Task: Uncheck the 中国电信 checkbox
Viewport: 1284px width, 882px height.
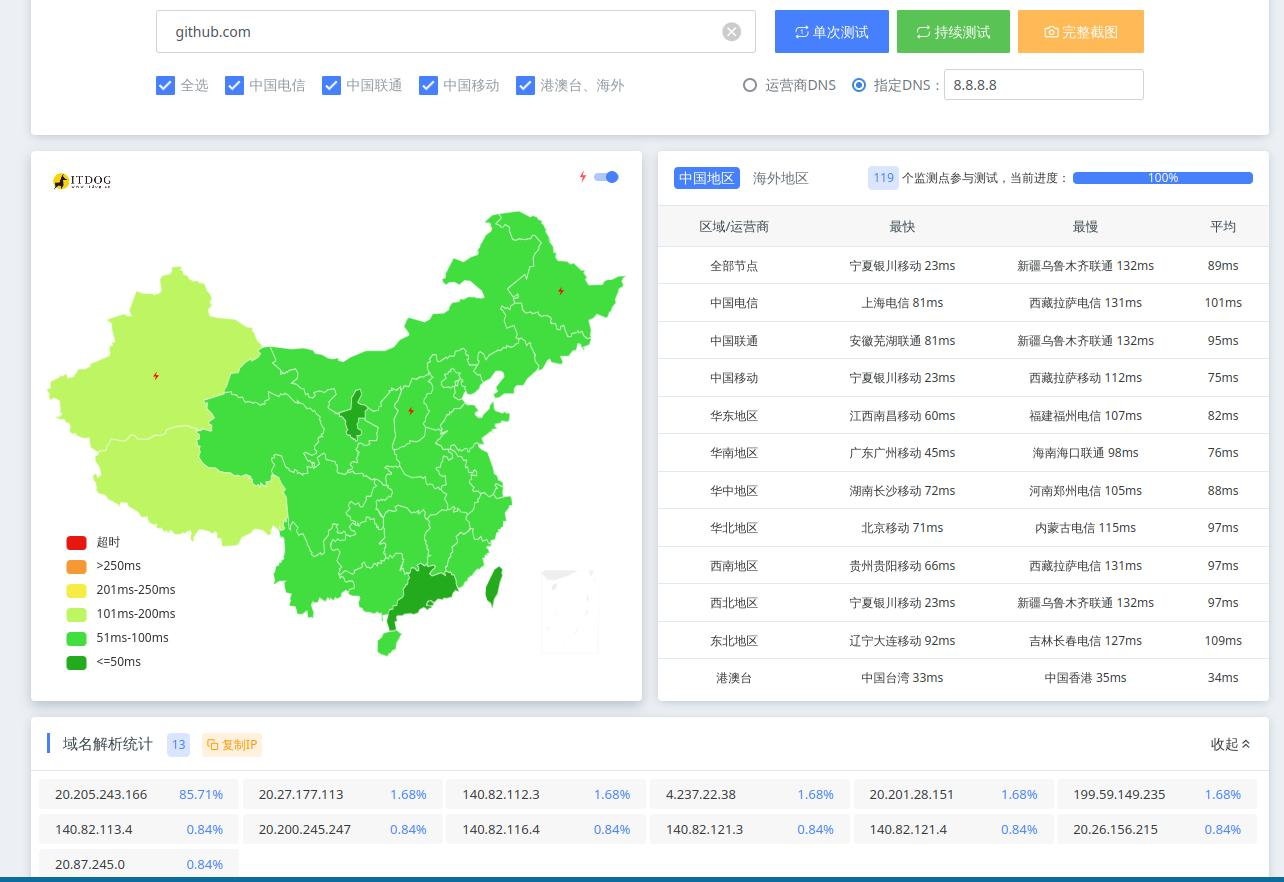Action: [234, 85]
